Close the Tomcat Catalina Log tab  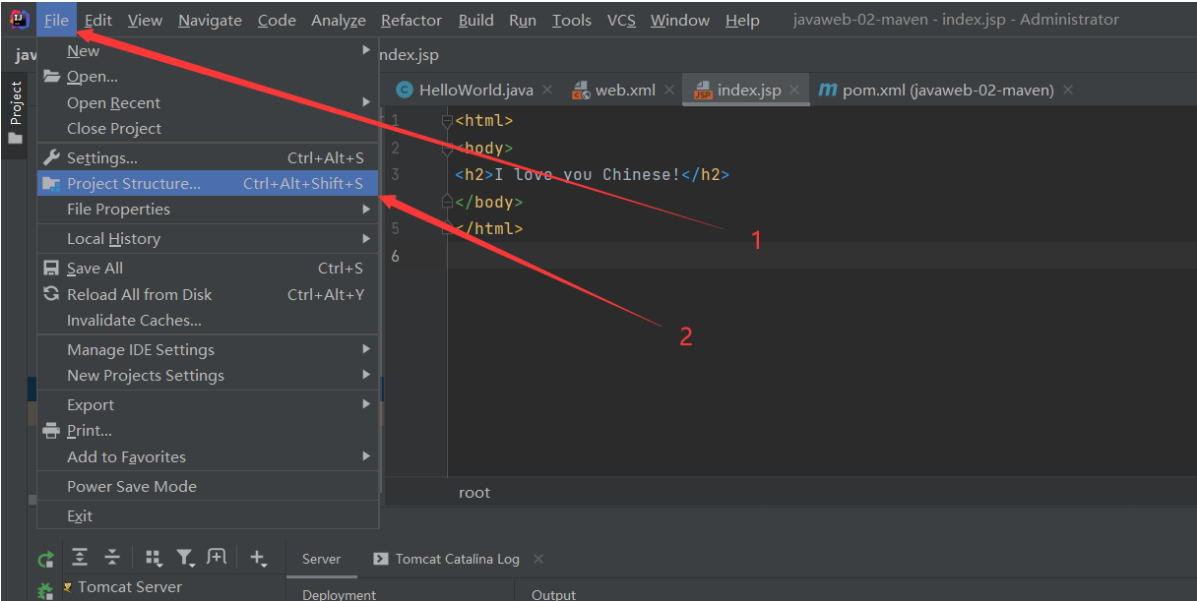tap(538, 559)
